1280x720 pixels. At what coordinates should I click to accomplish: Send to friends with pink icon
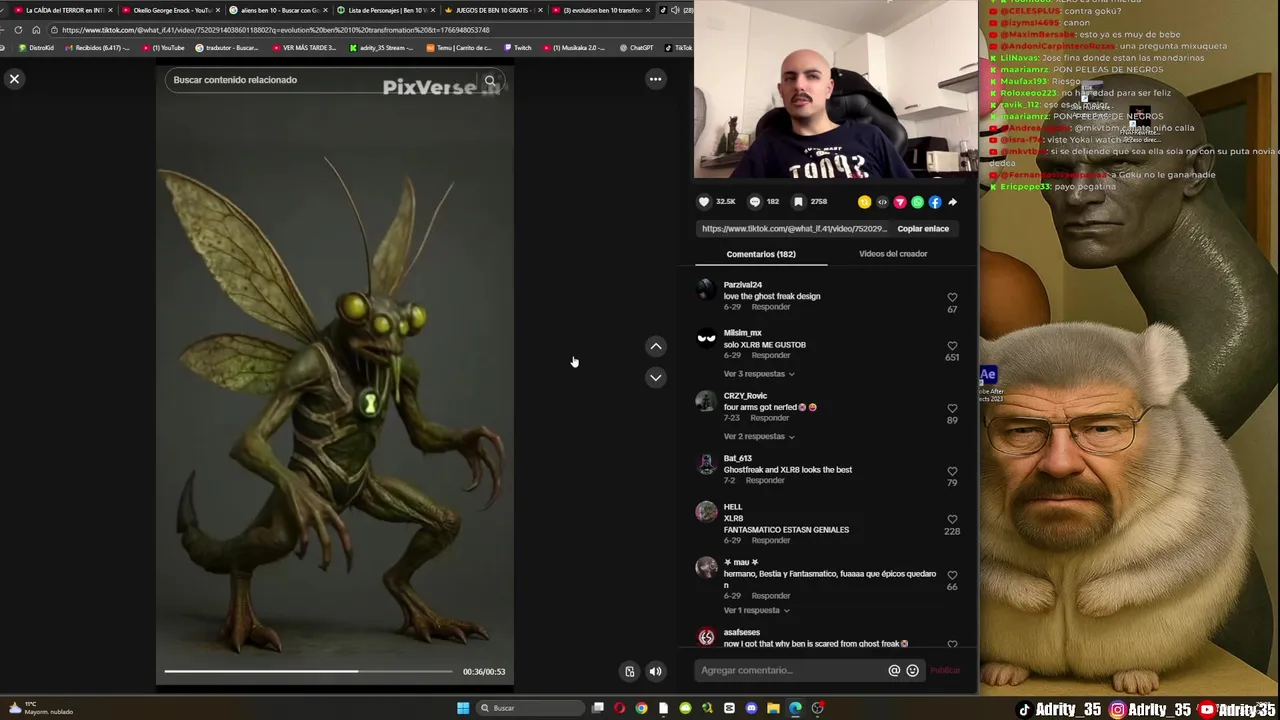tap(900, 202)
